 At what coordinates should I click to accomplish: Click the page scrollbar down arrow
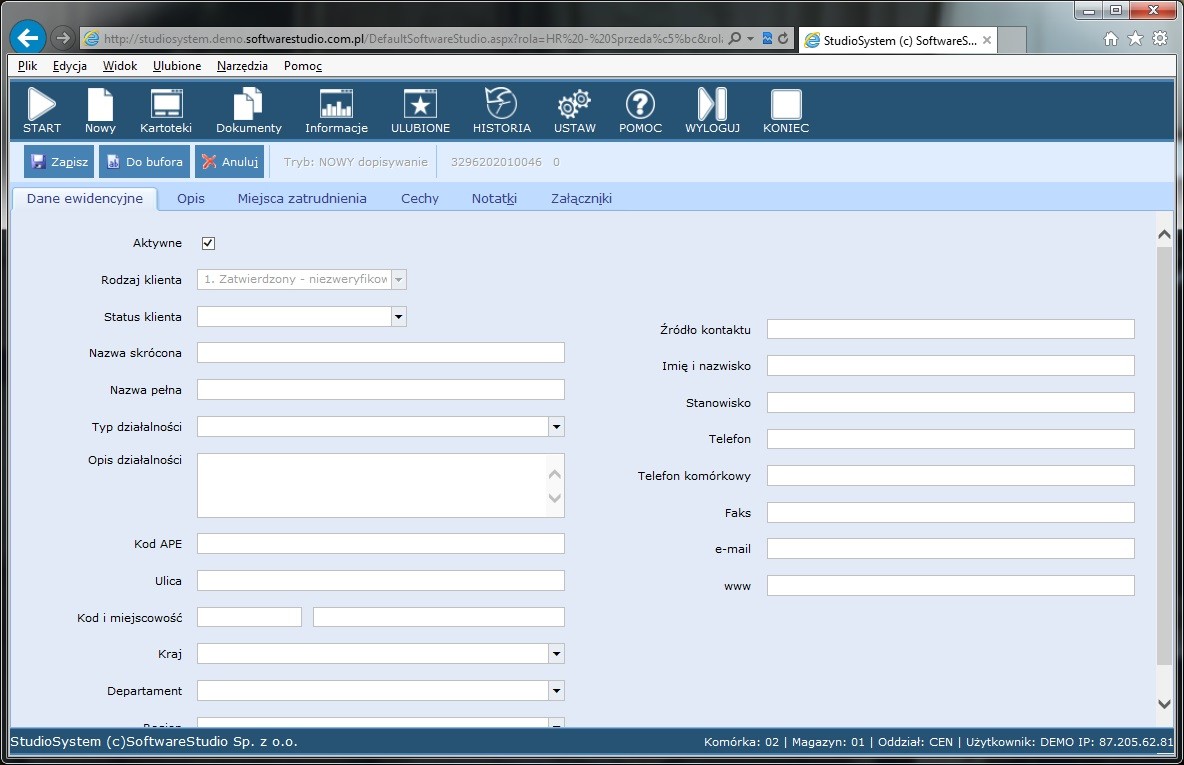pos(1164,704)
